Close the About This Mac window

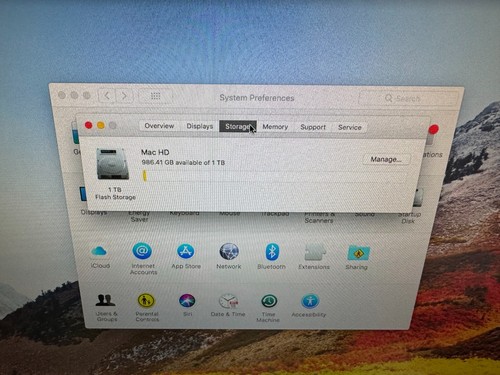[88, 125]
